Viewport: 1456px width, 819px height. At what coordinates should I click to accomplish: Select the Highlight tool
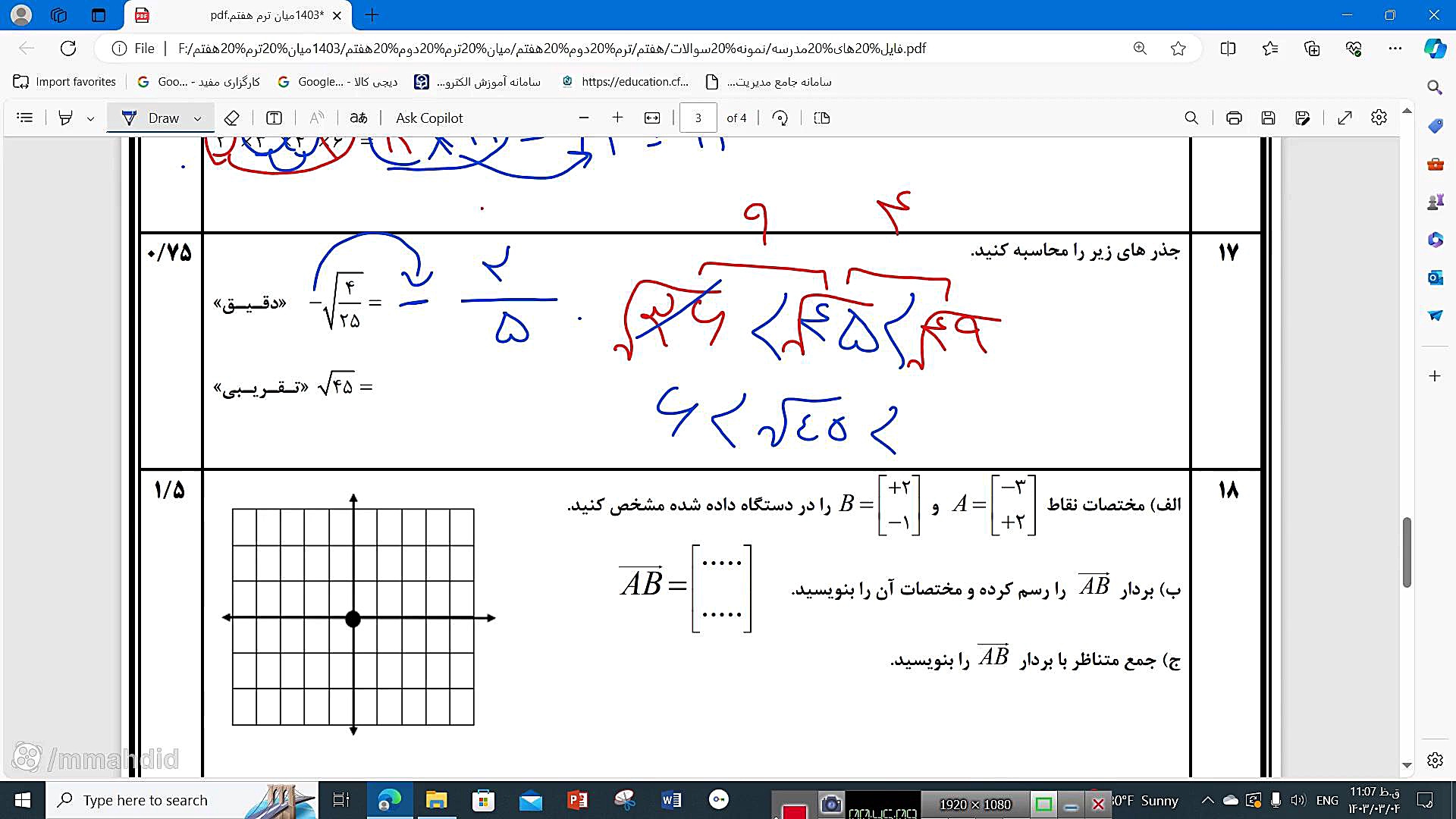66,118
